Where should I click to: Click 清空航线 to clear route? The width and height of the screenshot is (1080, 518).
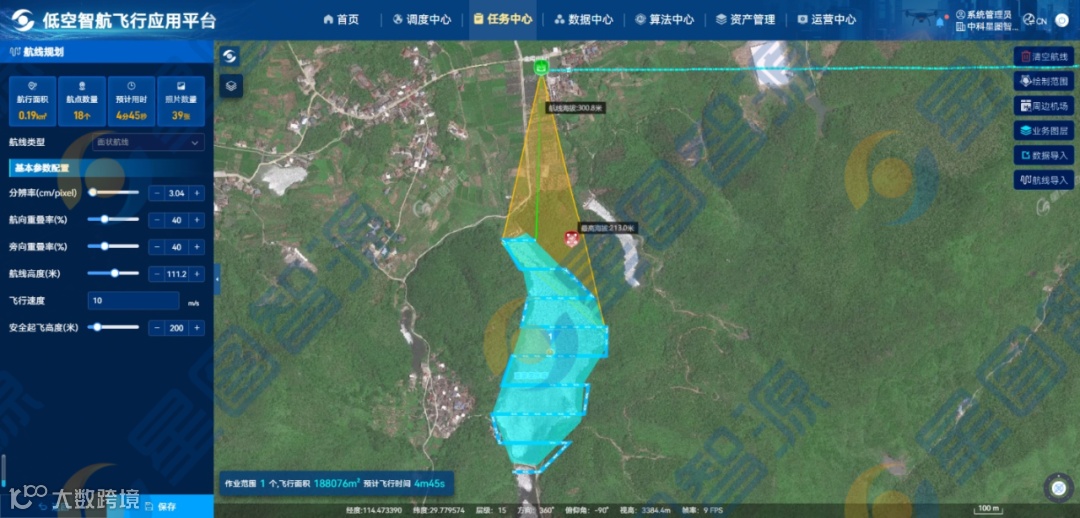pyautogui.click(x=1044, y=56)
